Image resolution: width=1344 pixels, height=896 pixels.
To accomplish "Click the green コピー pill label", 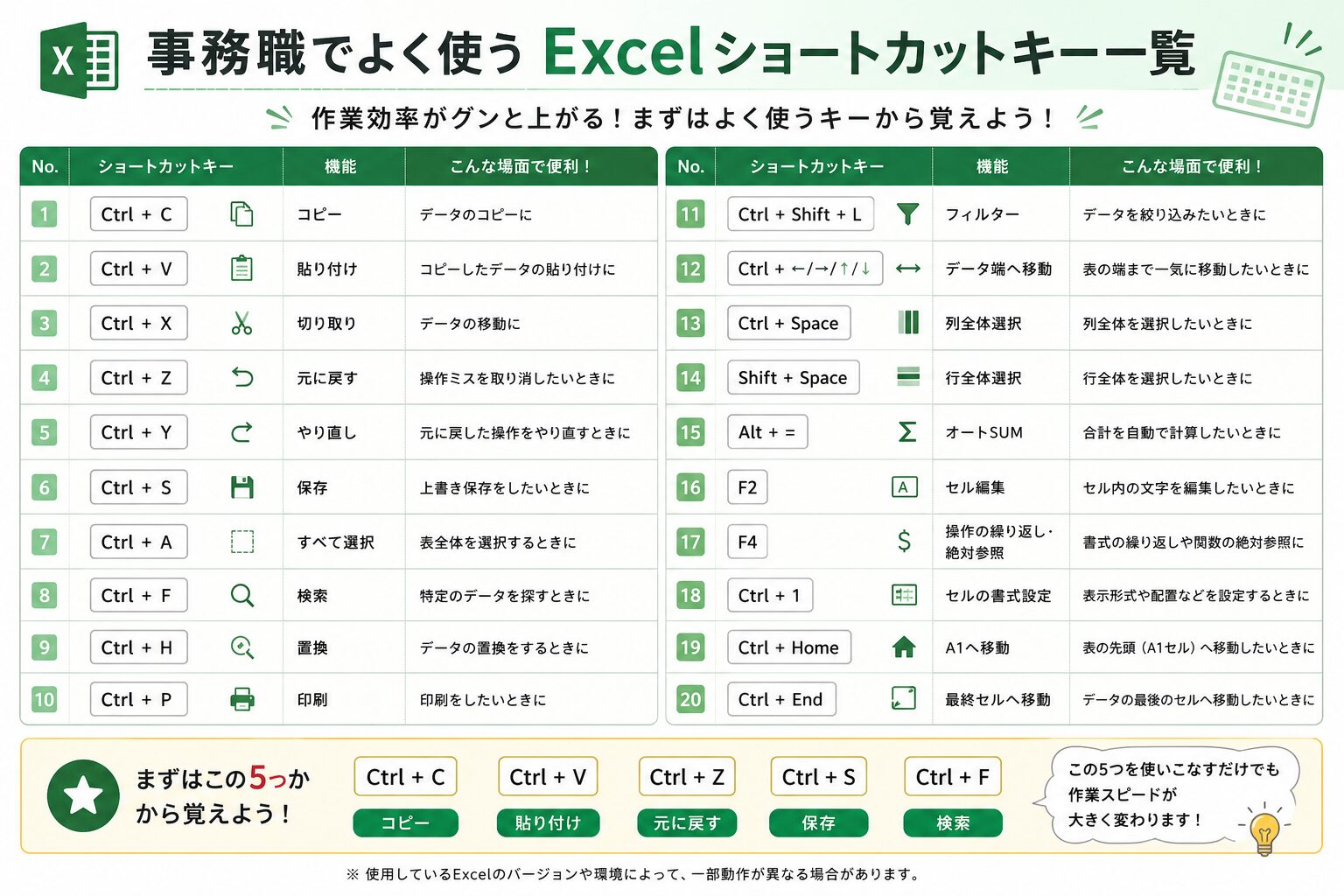I will [405, 822].
